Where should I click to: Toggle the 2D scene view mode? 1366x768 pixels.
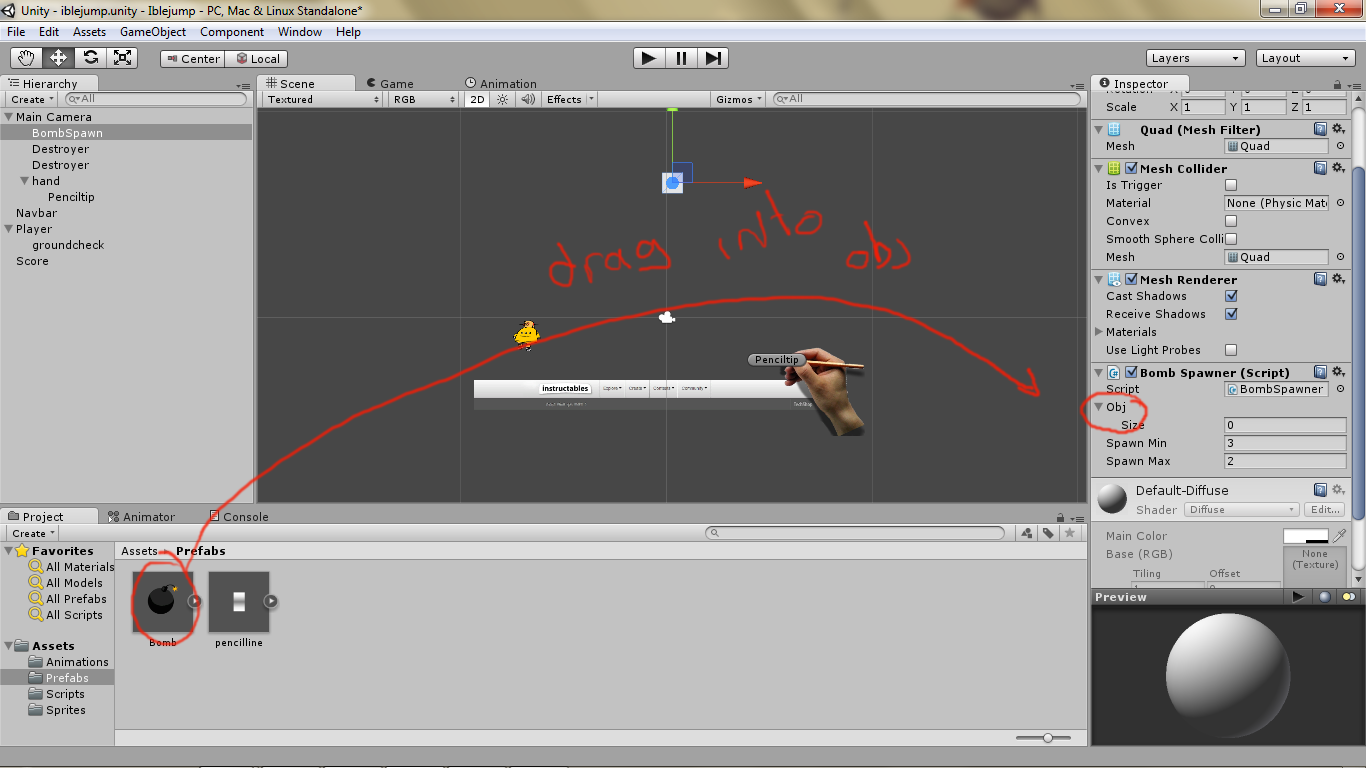477,99
